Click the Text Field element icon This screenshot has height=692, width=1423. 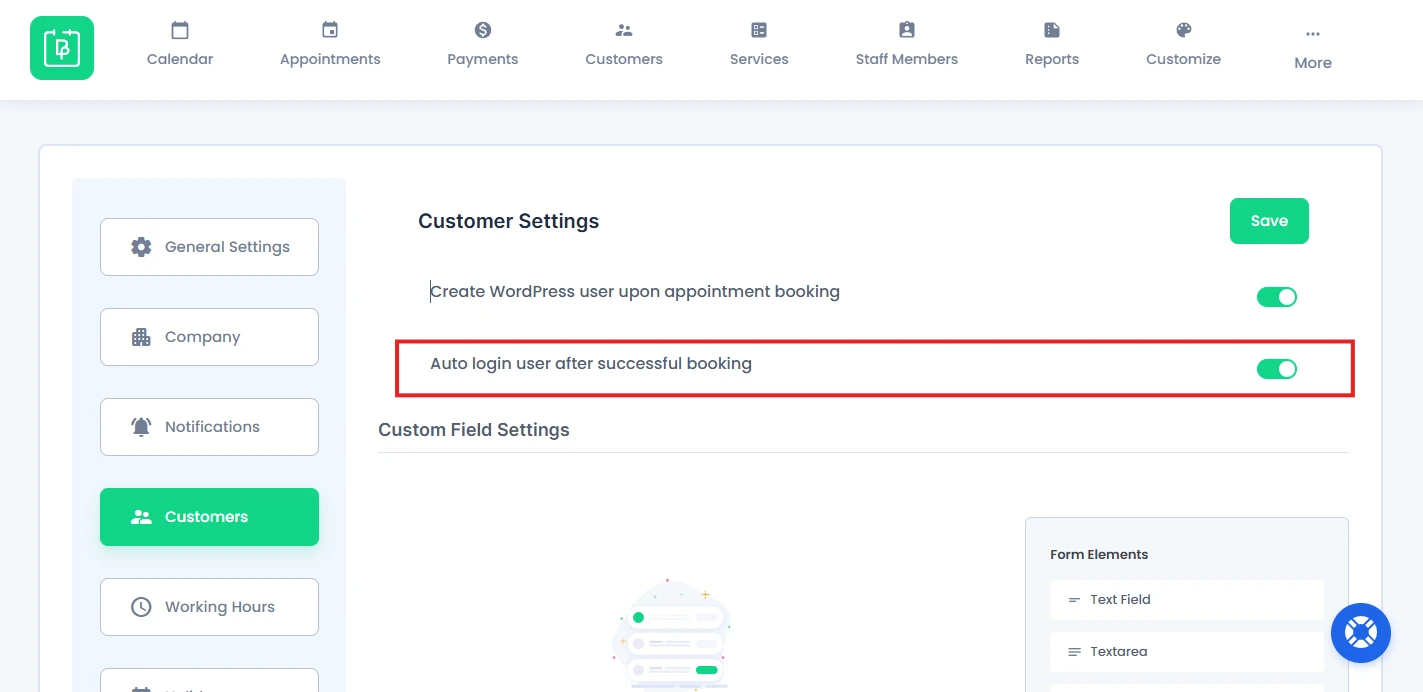tap(1074, 600)
